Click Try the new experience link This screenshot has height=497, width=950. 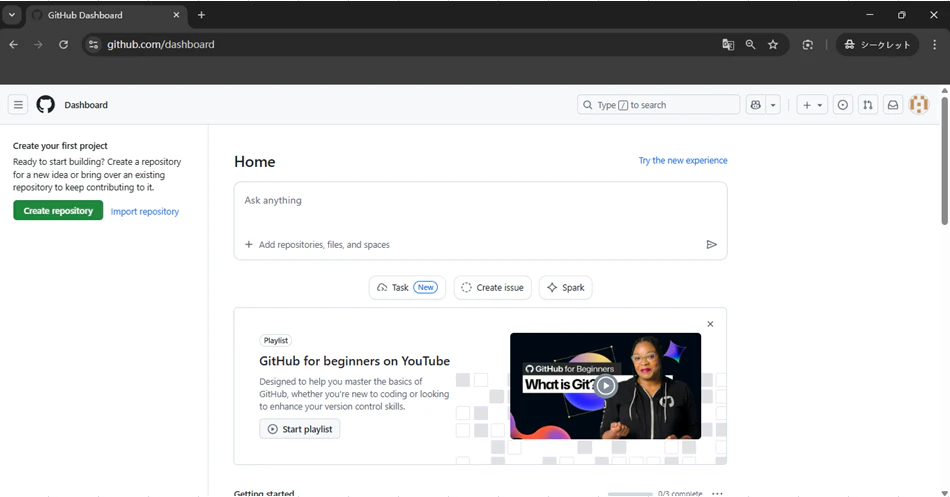[683, 161]
